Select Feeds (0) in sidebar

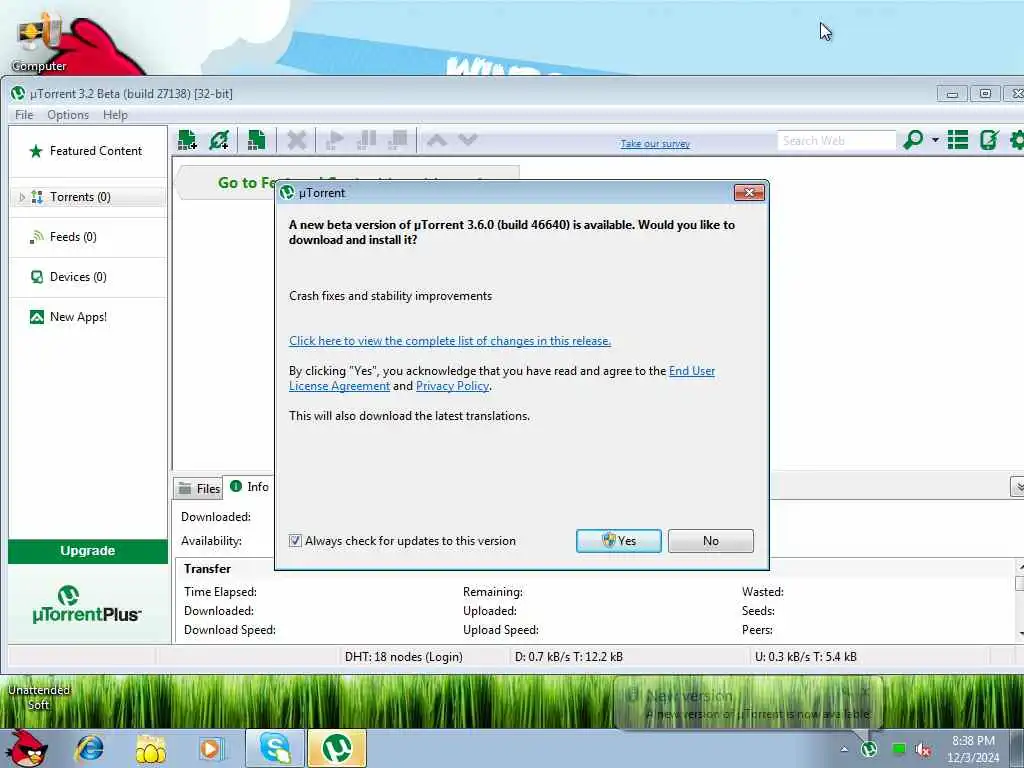[88, 236]
